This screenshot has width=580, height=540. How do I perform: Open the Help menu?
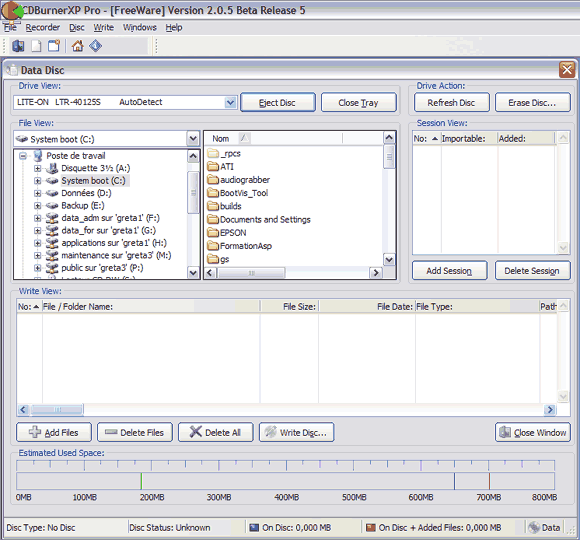173,27
